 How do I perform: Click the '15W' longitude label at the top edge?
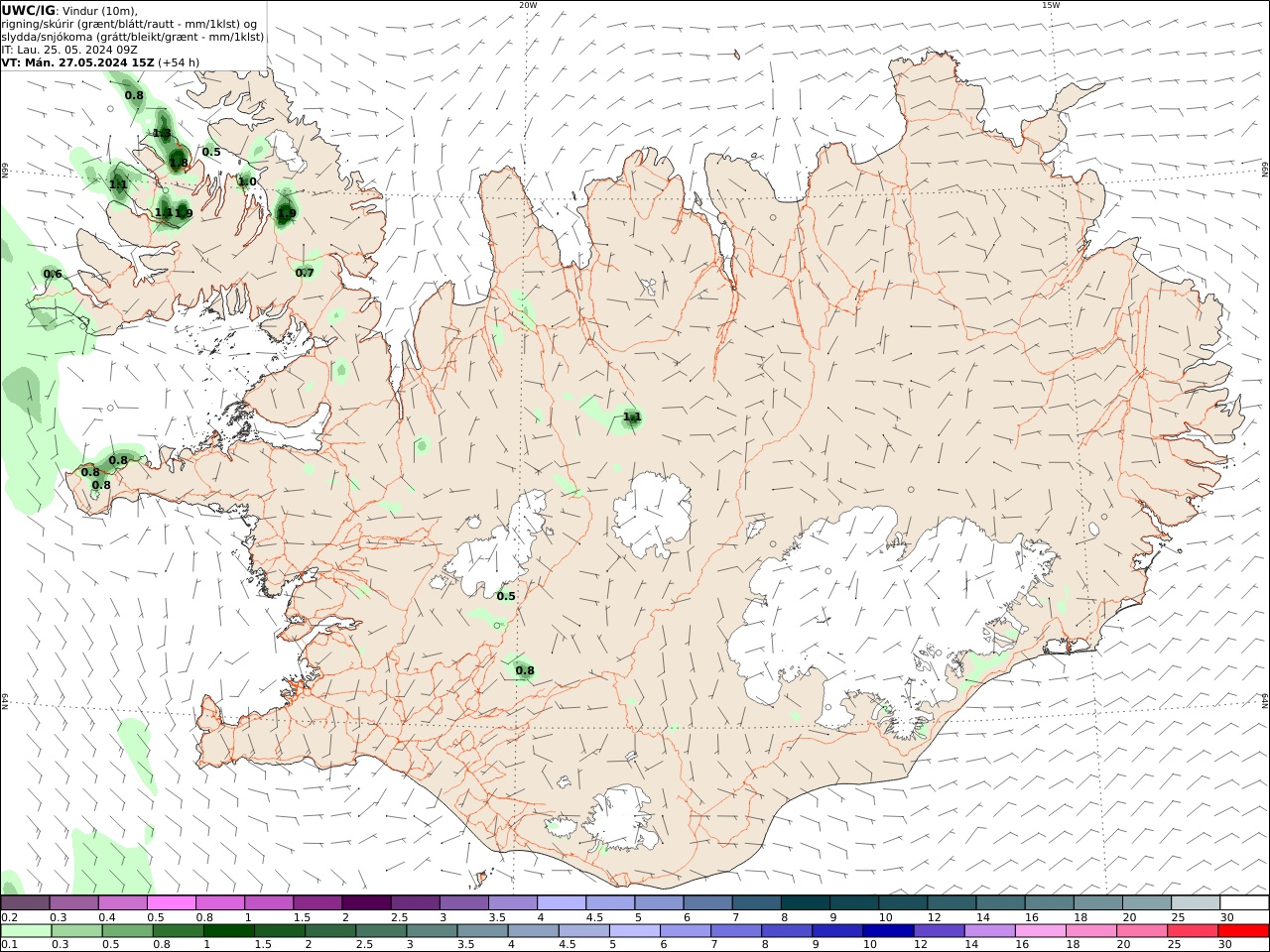coord(1051,5)
